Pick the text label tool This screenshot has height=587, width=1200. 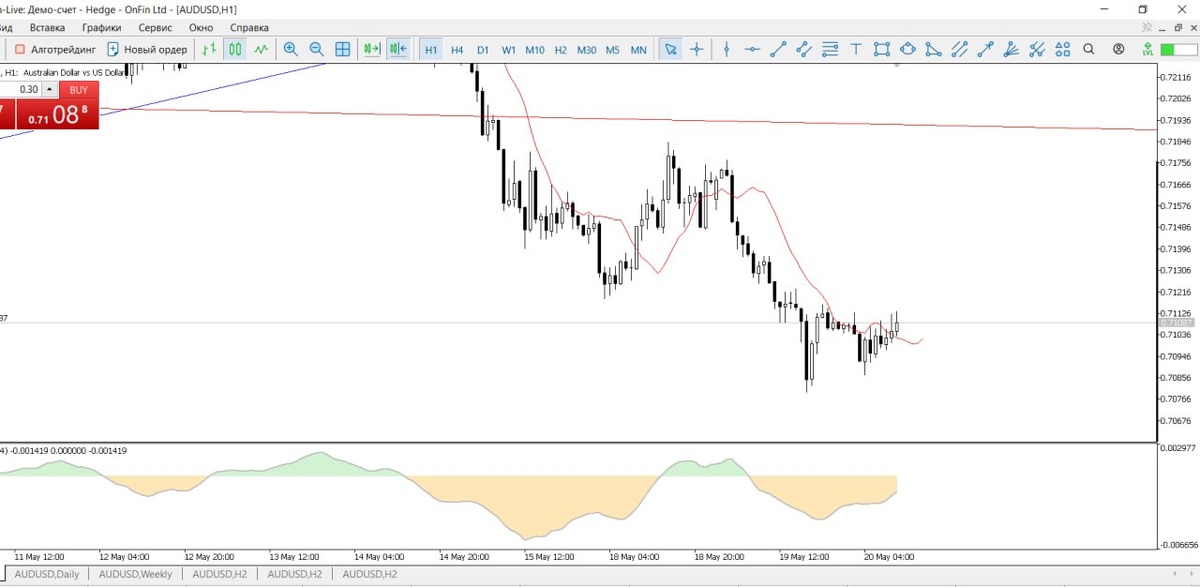pyautogui.click(x=856, y=49)
